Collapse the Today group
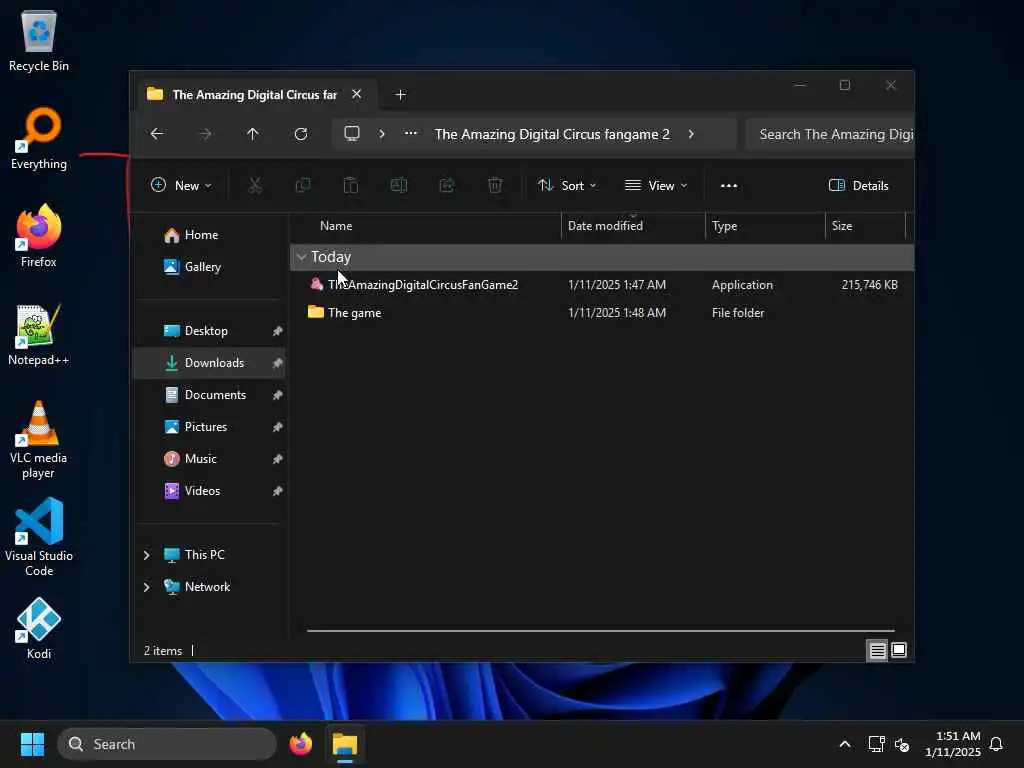 [x=301, y=257]
